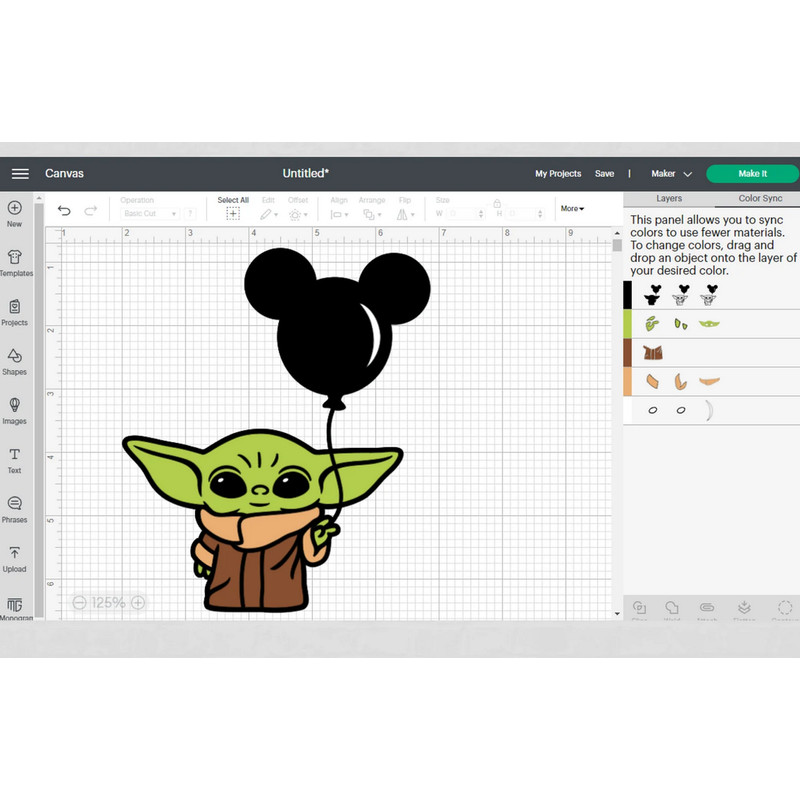Click the Make It button

pyautogui.click(x=751, y=173)
